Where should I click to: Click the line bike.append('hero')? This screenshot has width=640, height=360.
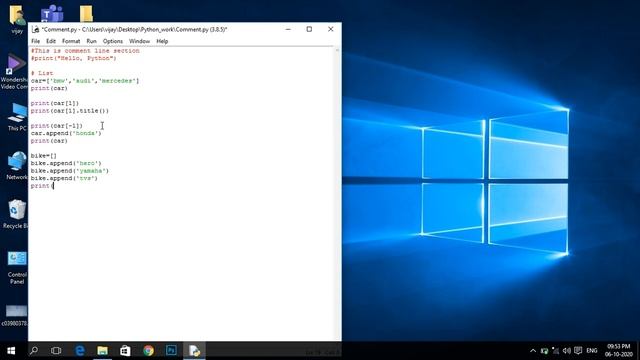[66, 163]
